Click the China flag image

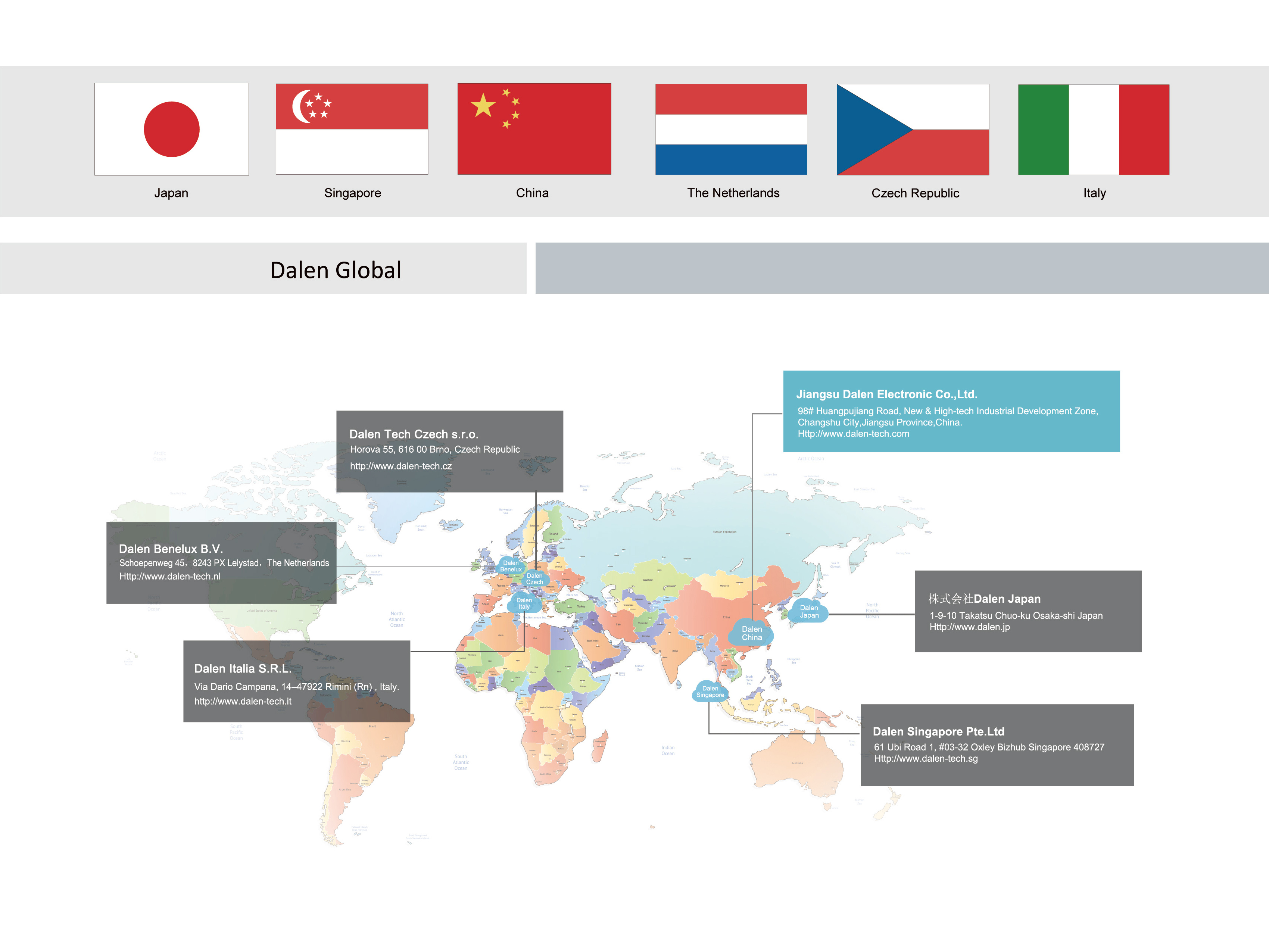point(534,128)
